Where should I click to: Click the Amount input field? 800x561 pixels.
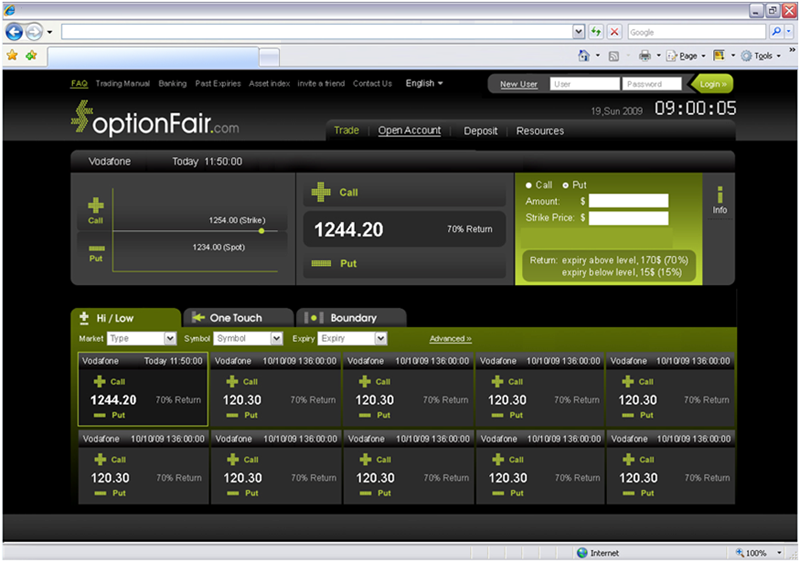click(628, 201)
